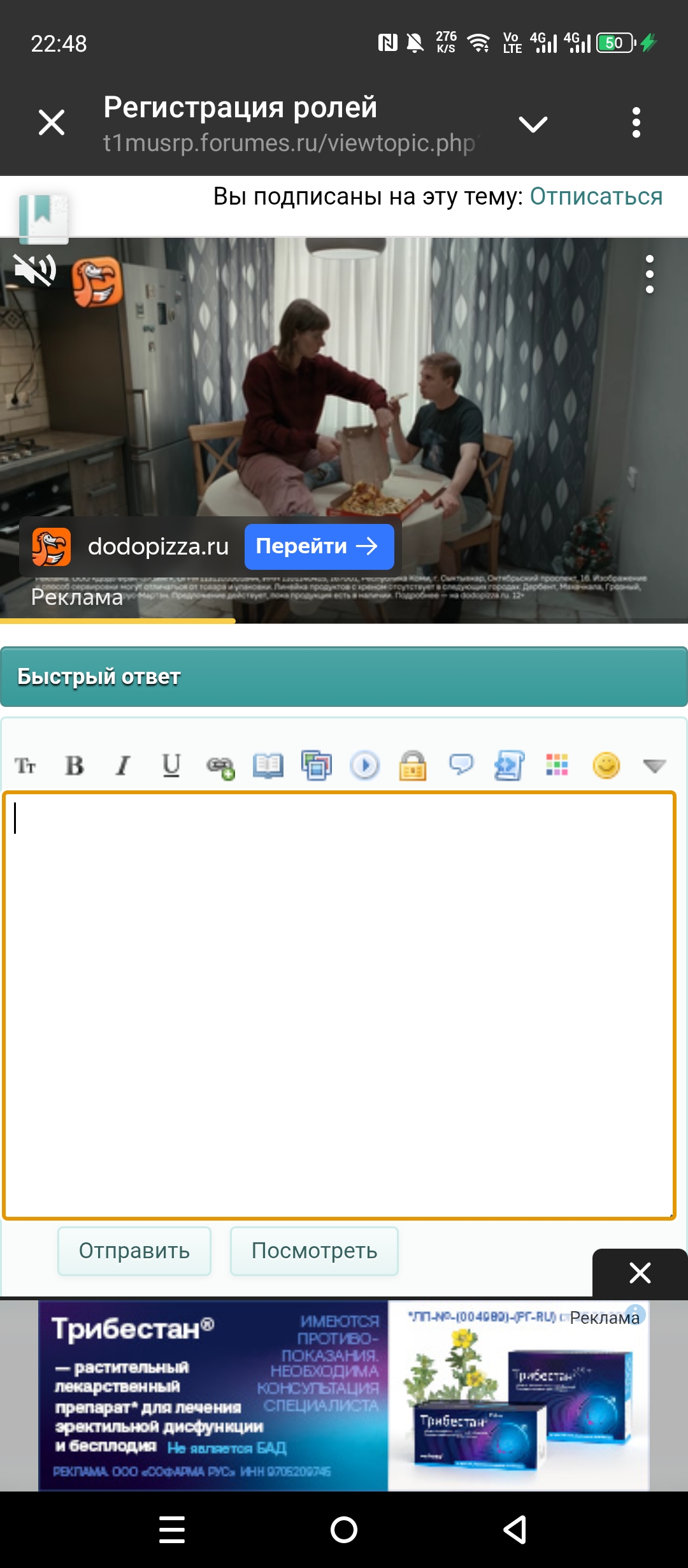This screenshot has width=688, height=1568.
Task: Toggle bold formatting in the editor toolbar
Action: 75,765
